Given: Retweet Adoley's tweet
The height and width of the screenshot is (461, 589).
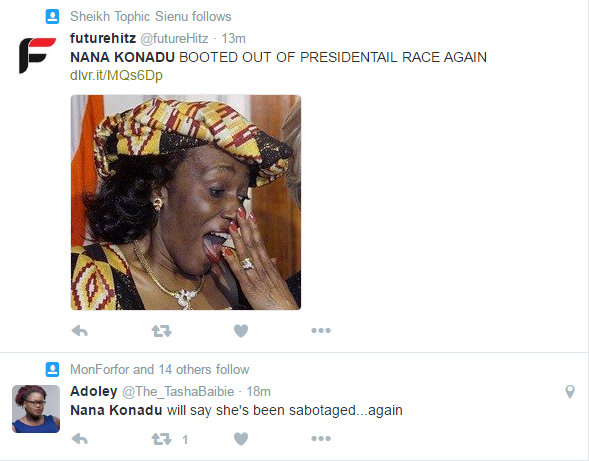Looking at the screenshot, I should tap(162, 439).
